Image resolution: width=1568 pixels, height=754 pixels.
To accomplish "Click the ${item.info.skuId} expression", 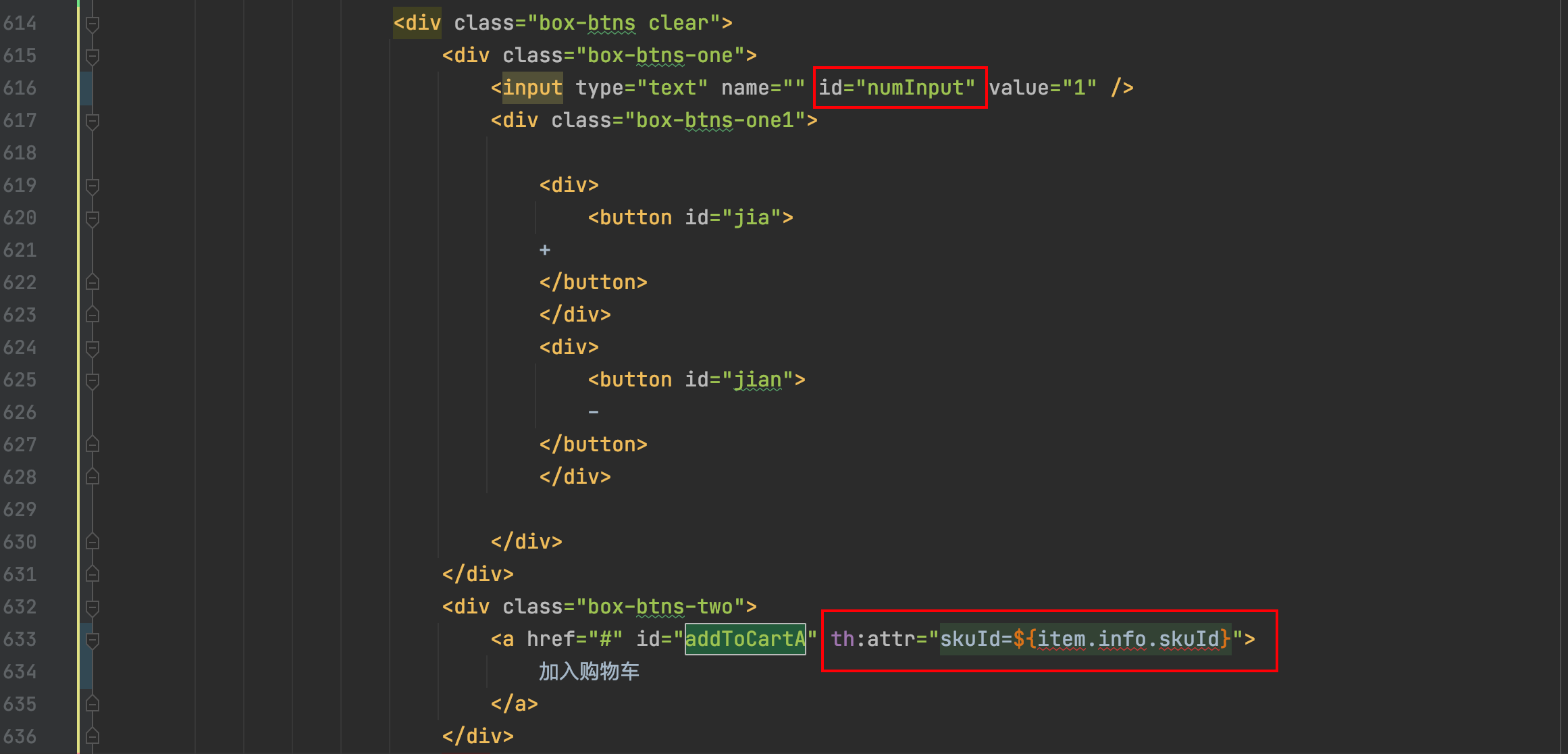I will [1122, 639].
